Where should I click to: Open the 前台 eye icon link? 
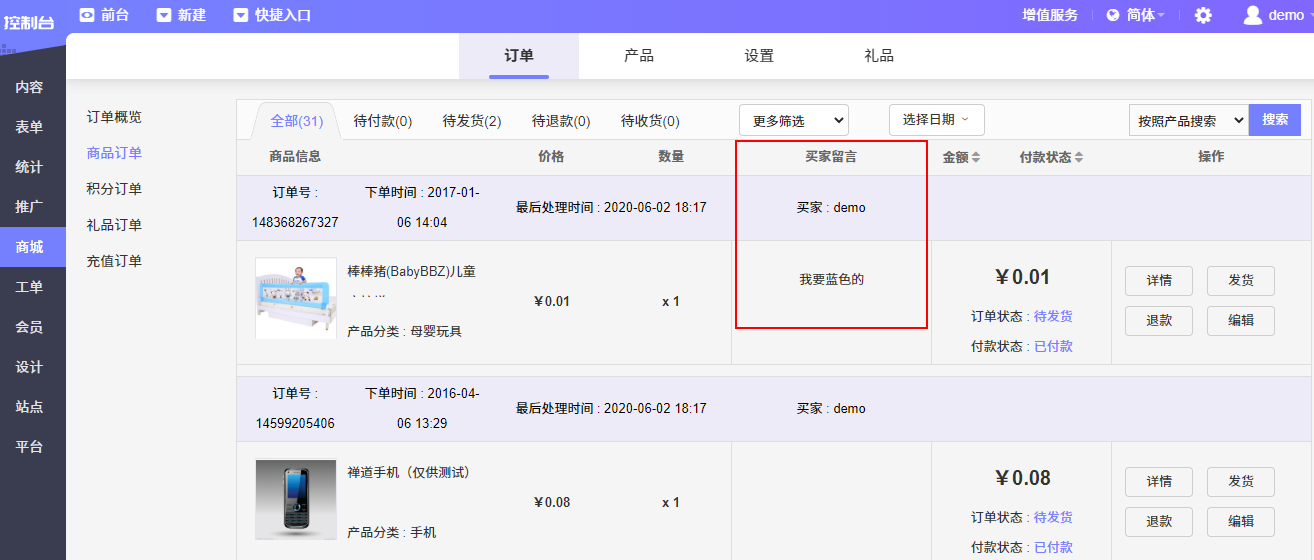pos(87,15)
